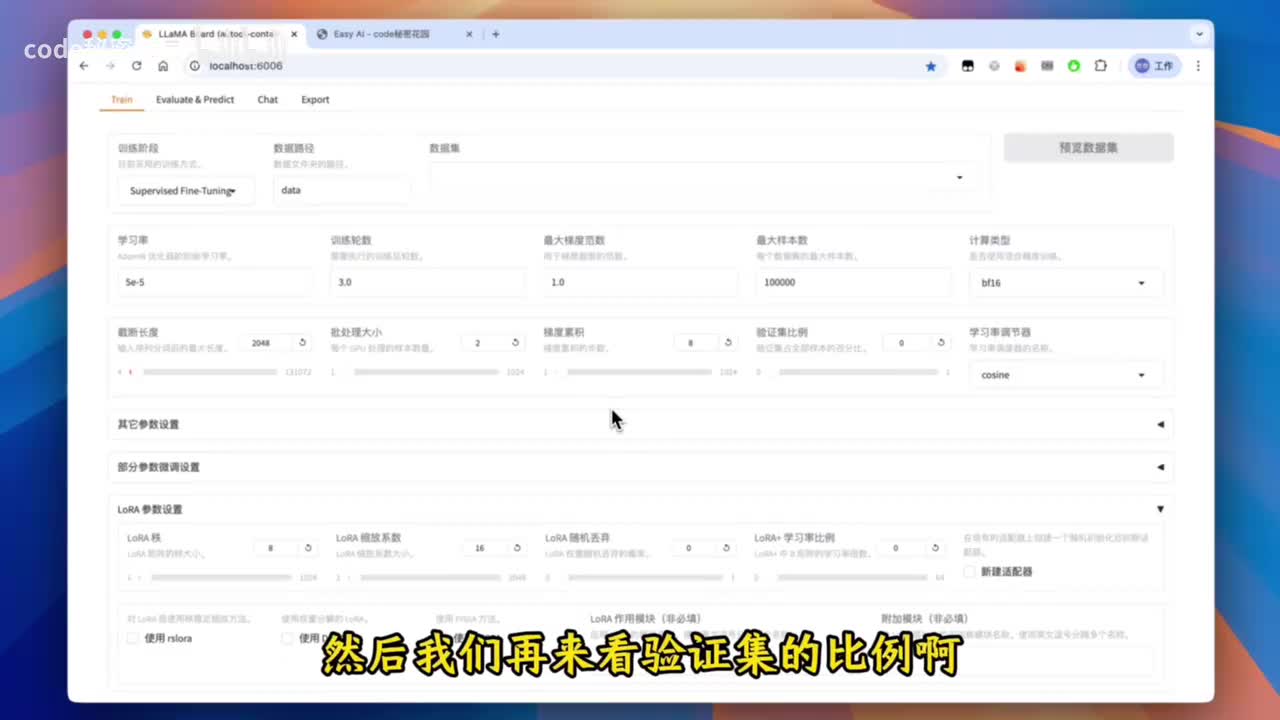Screen dimensions: 1280x720
Task: Open the green circle extension
Action: 1073,66
